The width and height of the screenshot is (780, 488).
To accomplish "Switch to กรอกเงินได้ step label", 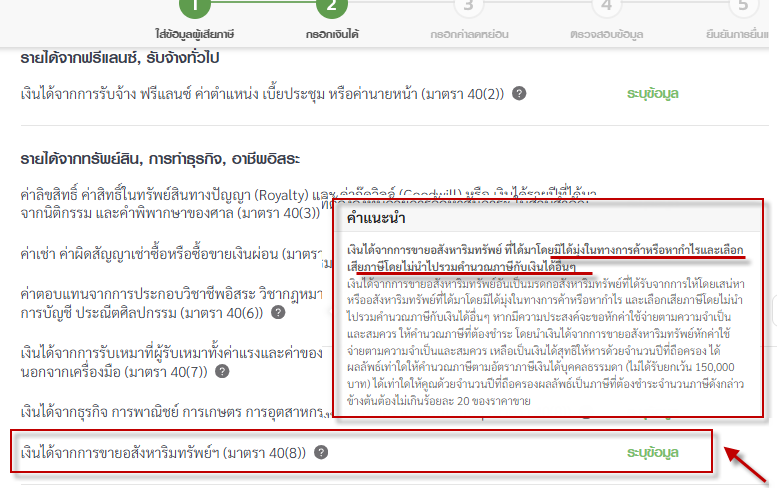I will click(x=332, y=33).
